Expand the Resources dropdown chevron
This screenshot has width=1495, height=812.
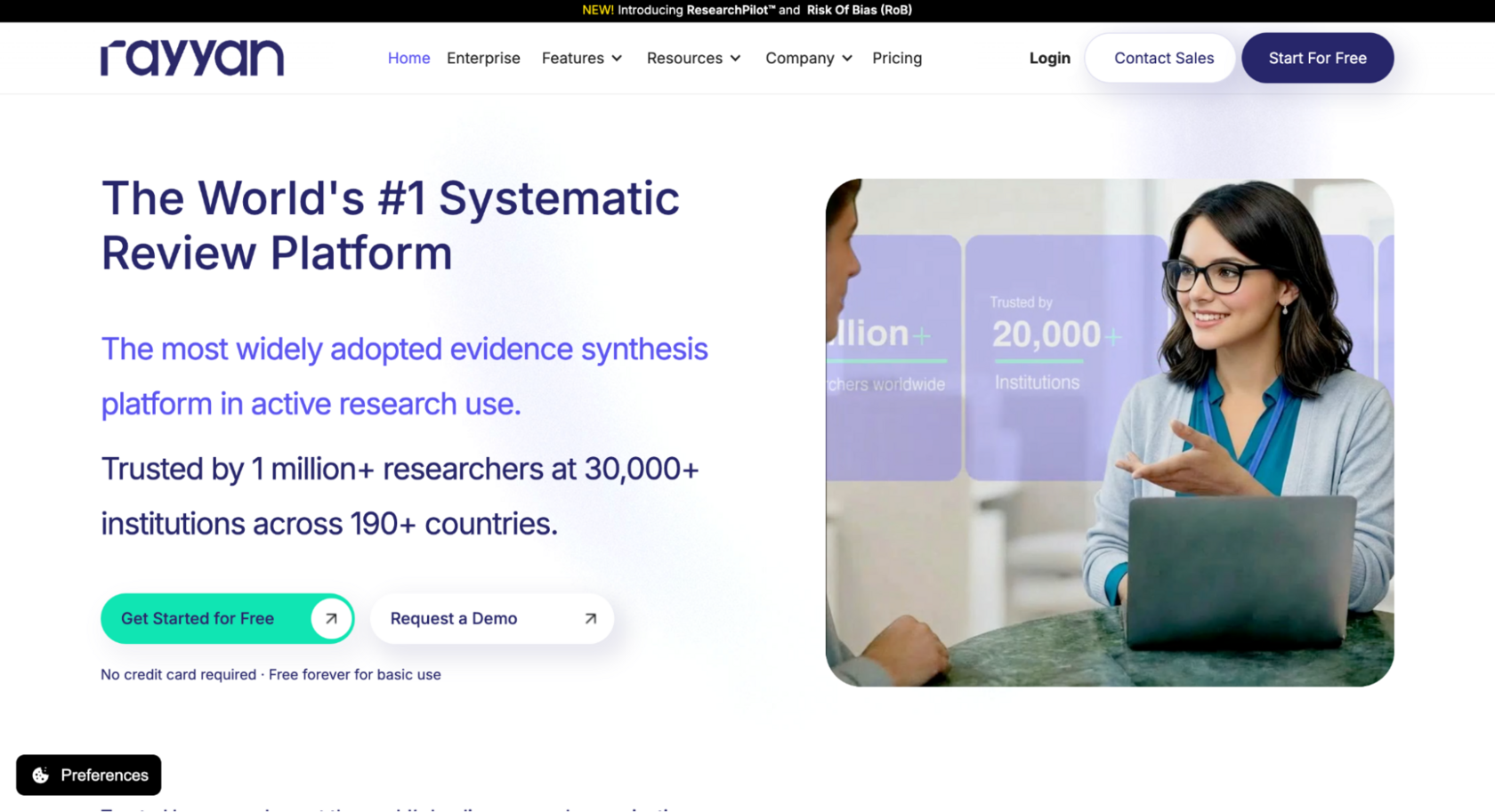tap(735, 58)
